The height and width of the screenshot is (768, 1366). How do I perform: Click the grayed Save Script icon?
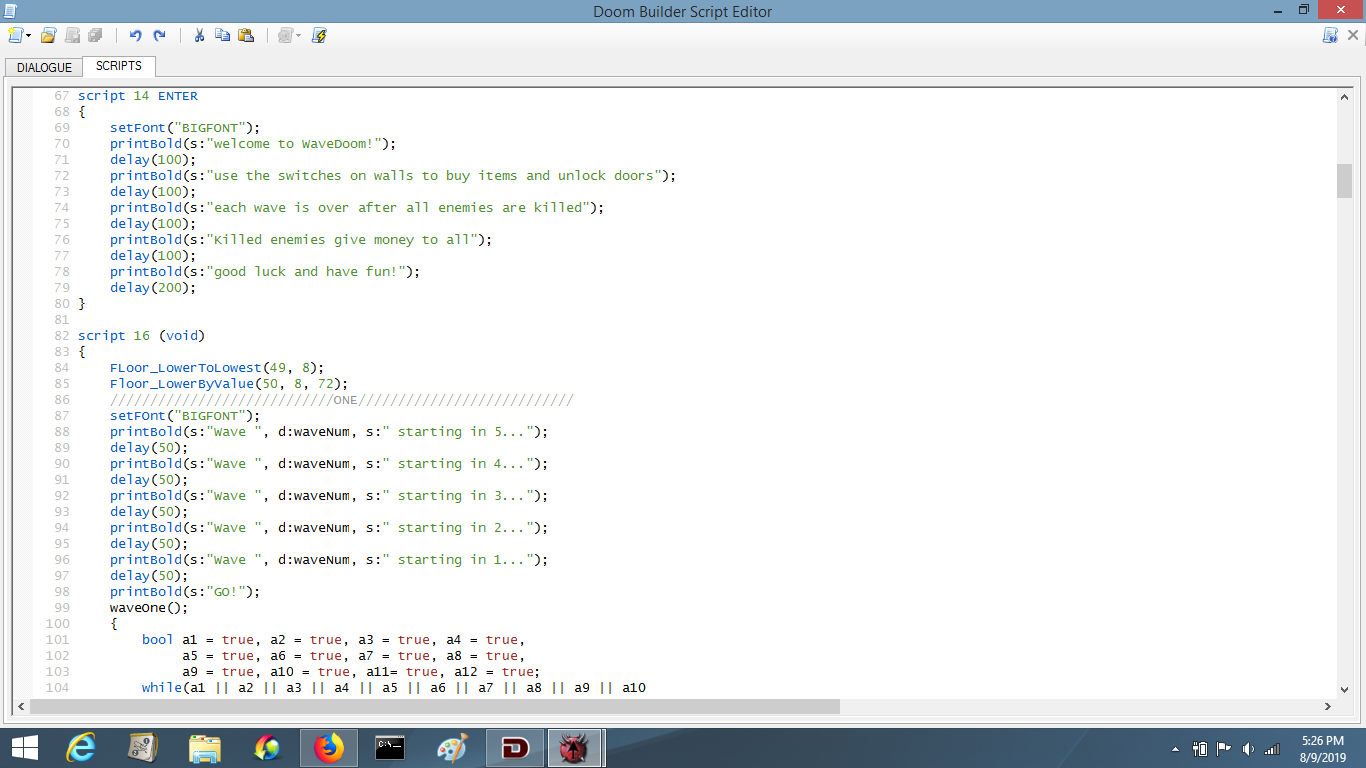point(72,35)
